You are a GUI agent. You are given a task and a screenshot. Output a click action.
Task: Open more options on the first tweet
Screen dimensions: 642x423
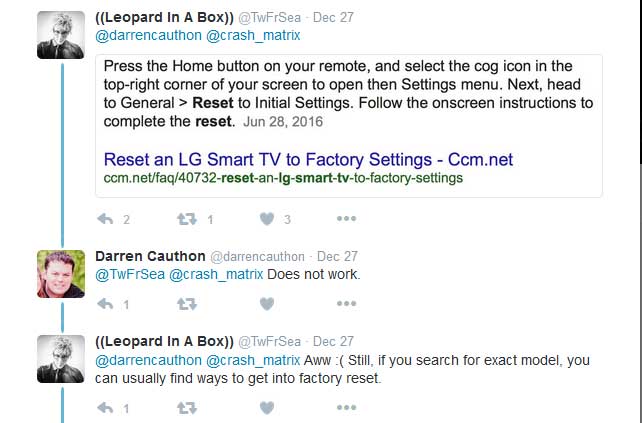coord(346,219)
